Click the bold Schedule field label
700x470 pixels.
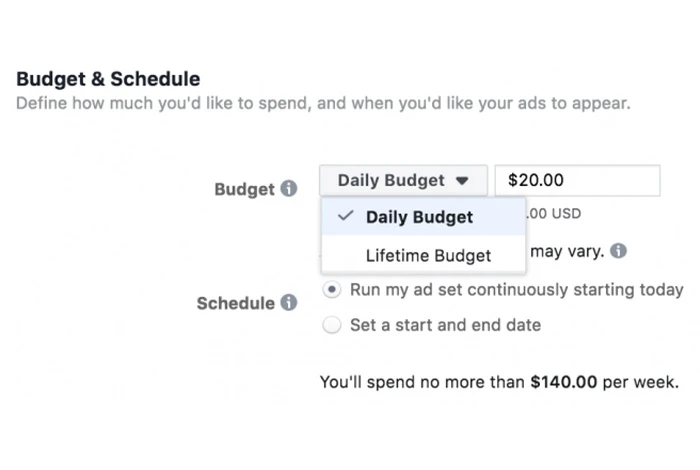coord(236,304)
